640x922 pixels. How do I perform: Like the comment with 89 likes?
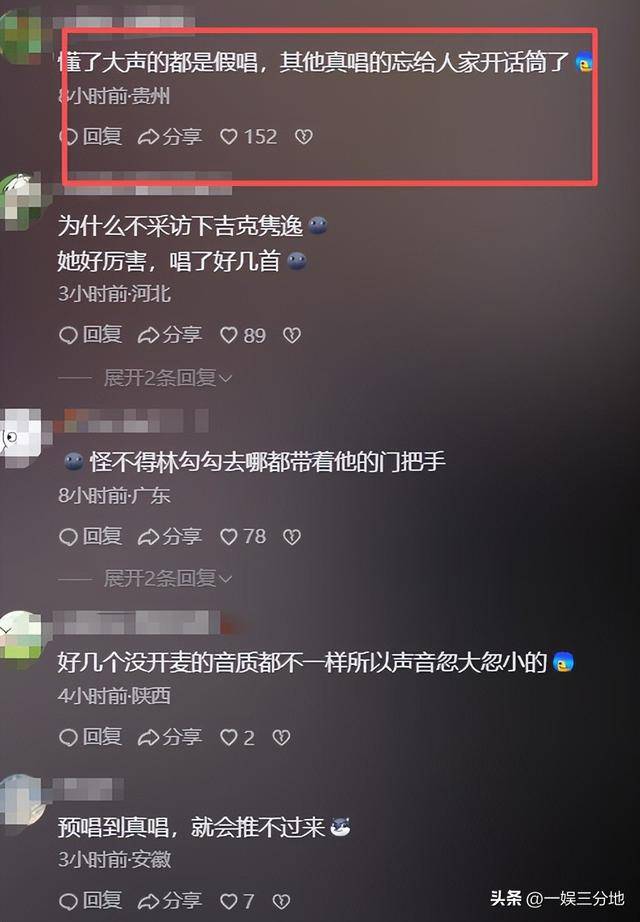(242, 335)
